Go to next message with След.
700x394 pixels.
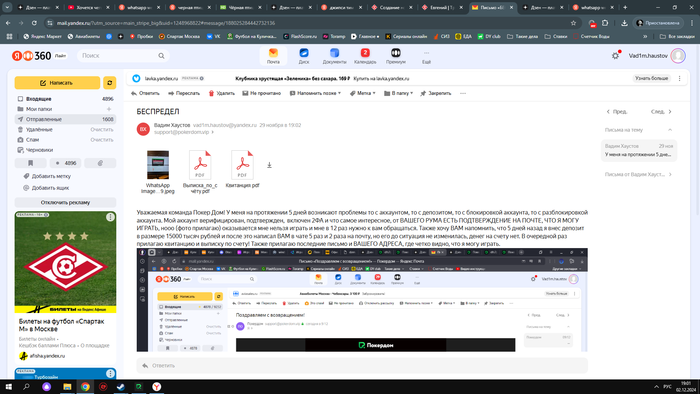click(661, 112)
